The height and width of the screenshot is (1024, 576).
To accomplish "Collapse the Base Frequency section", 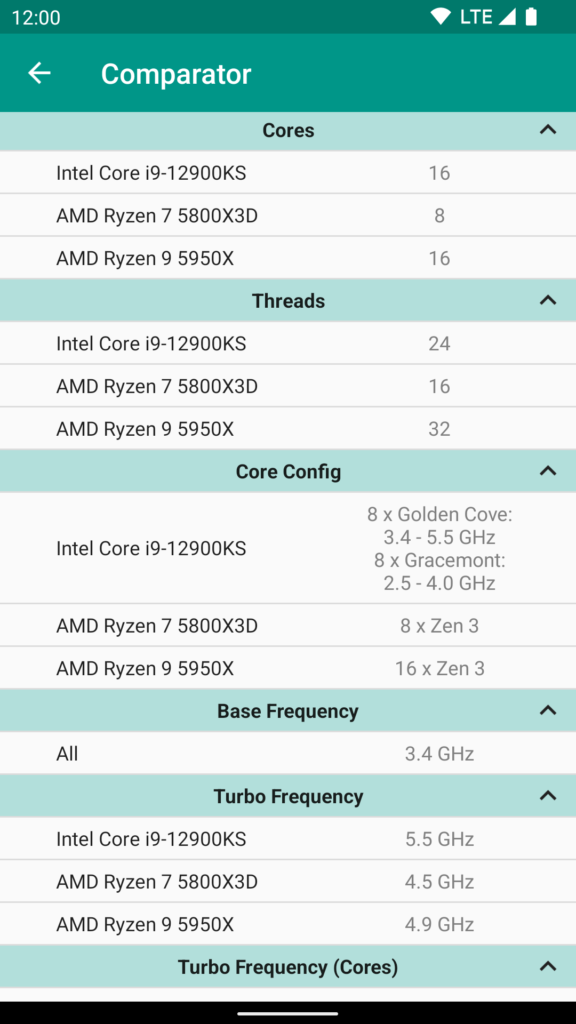I will tap(547, 710).
